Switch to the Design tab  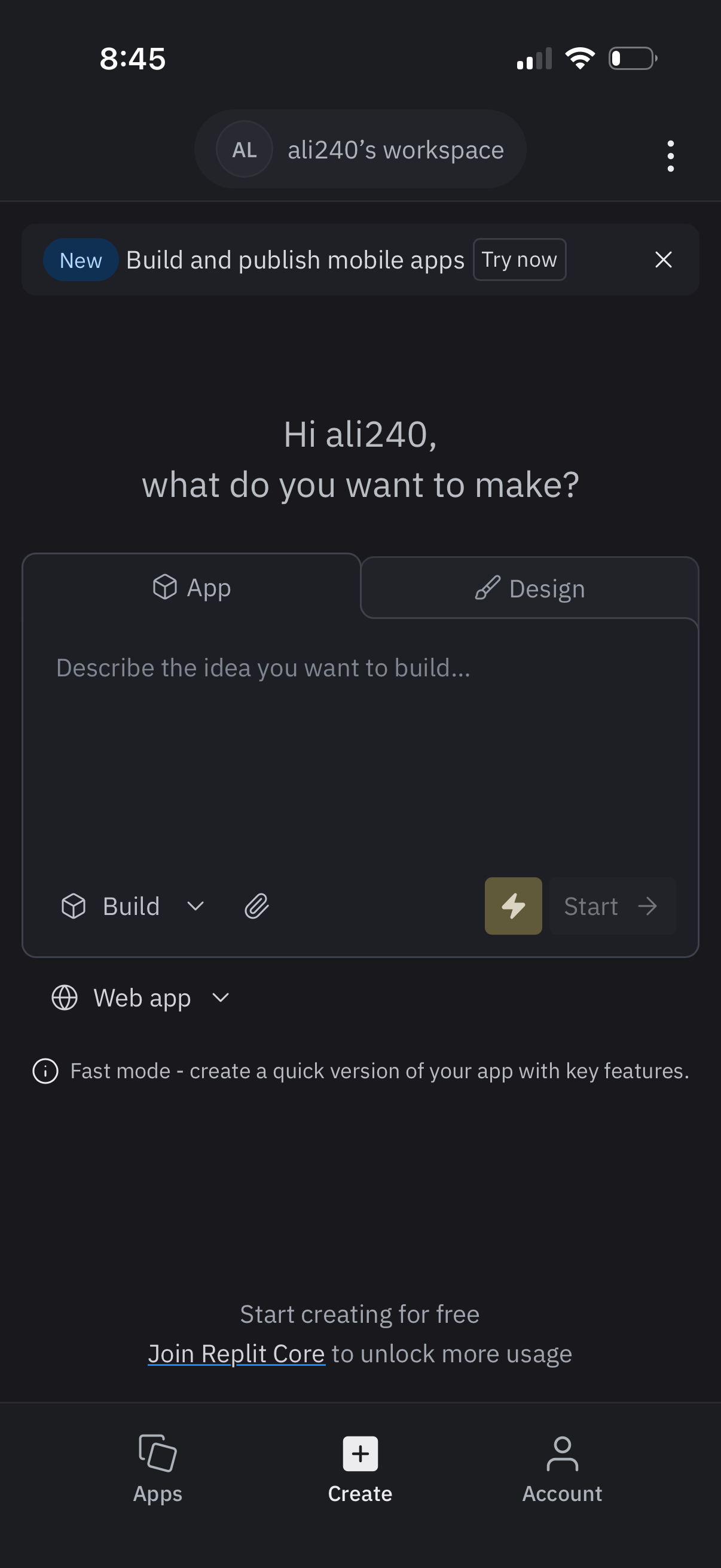click(528, 587)
